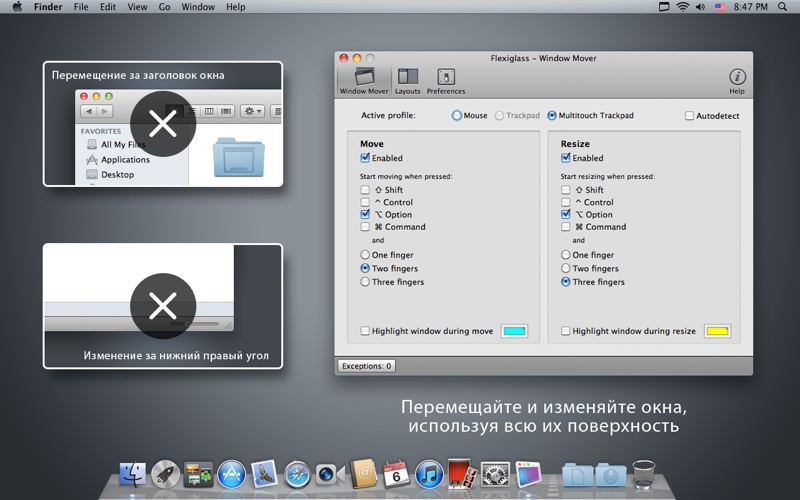Toggle Enabled checkbox under Move
Viewport: 800px width, 500px height.
[x=365, y=158]
